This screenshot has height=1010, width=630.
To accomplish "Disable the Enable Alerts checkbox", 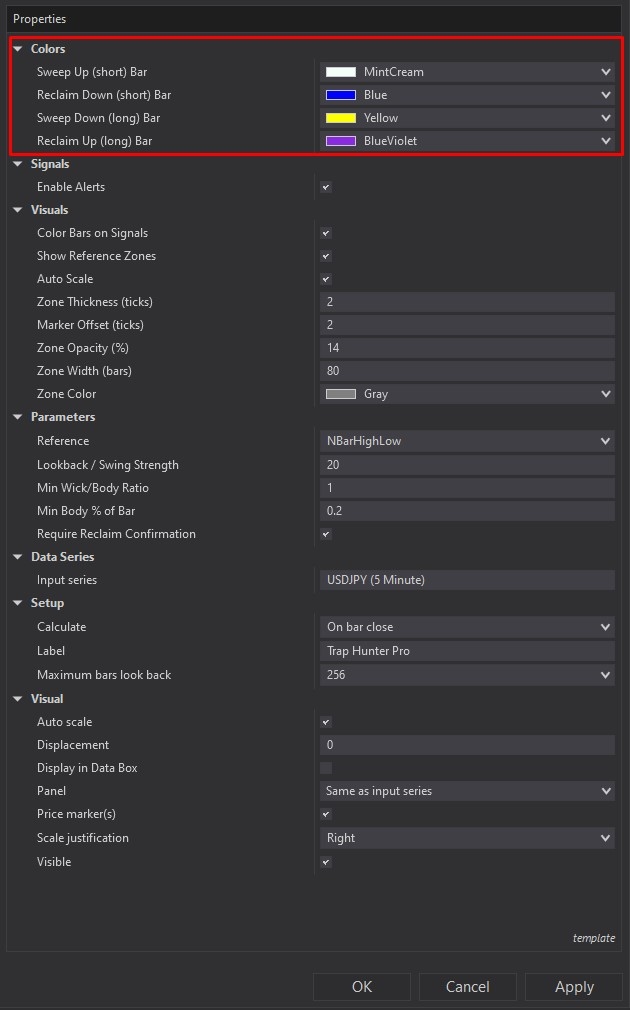I will pyautogui.click(x=325, y=186).
